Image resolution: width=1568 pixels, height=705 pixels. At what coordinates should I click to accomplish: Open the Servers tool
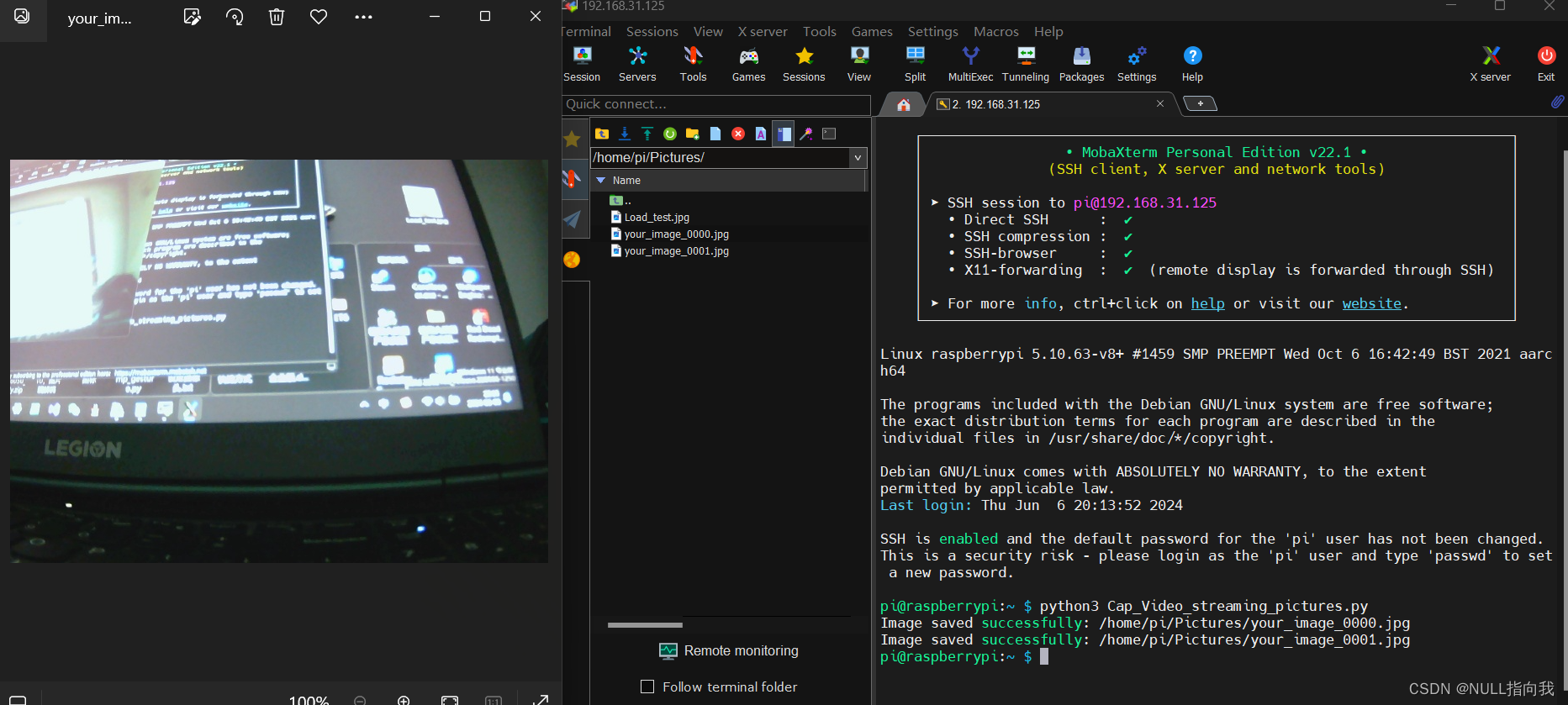(637, 65)
